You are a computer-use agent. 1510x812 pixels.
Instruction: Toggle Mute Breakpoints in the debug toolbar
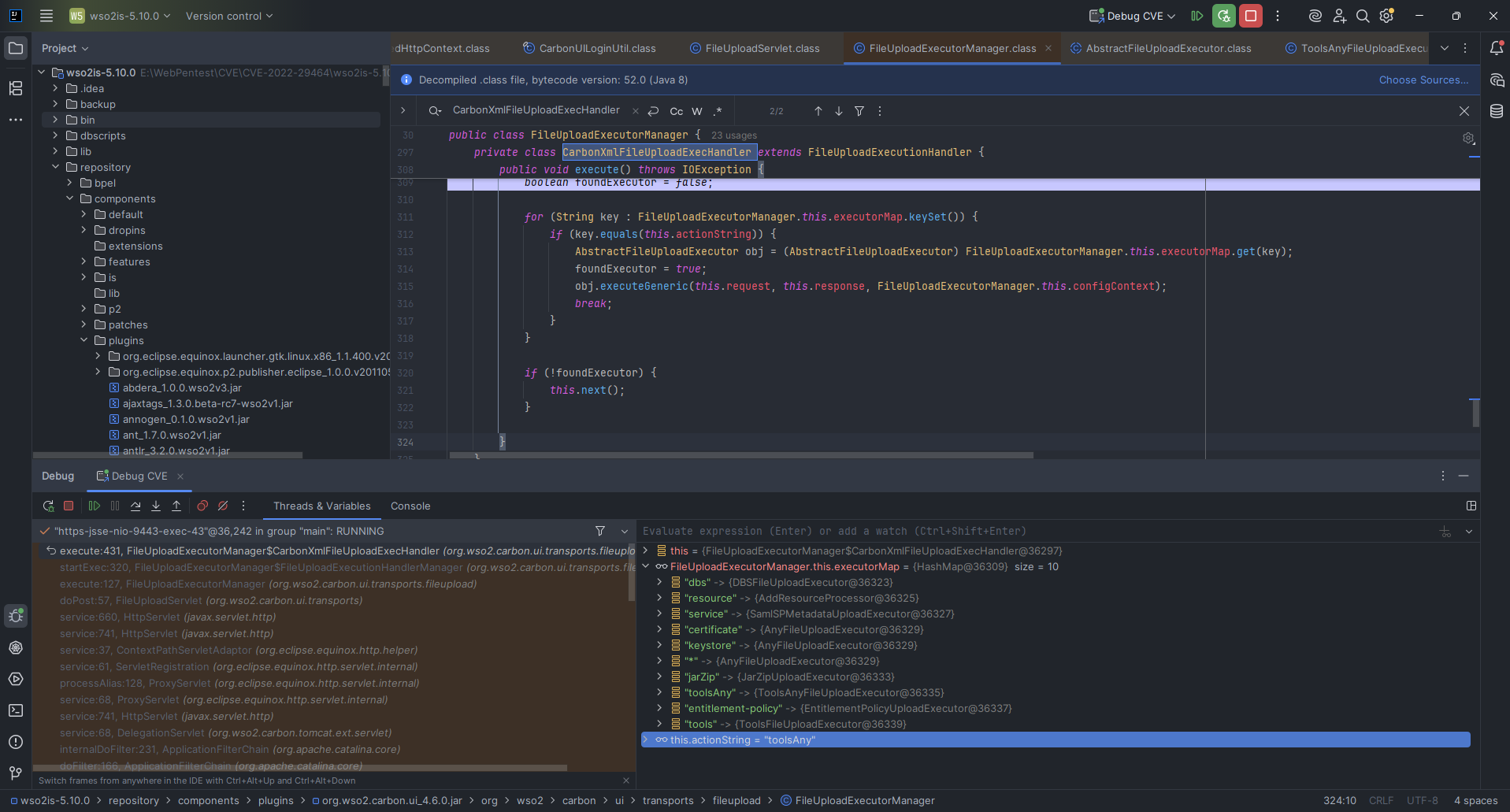[223, 506]
